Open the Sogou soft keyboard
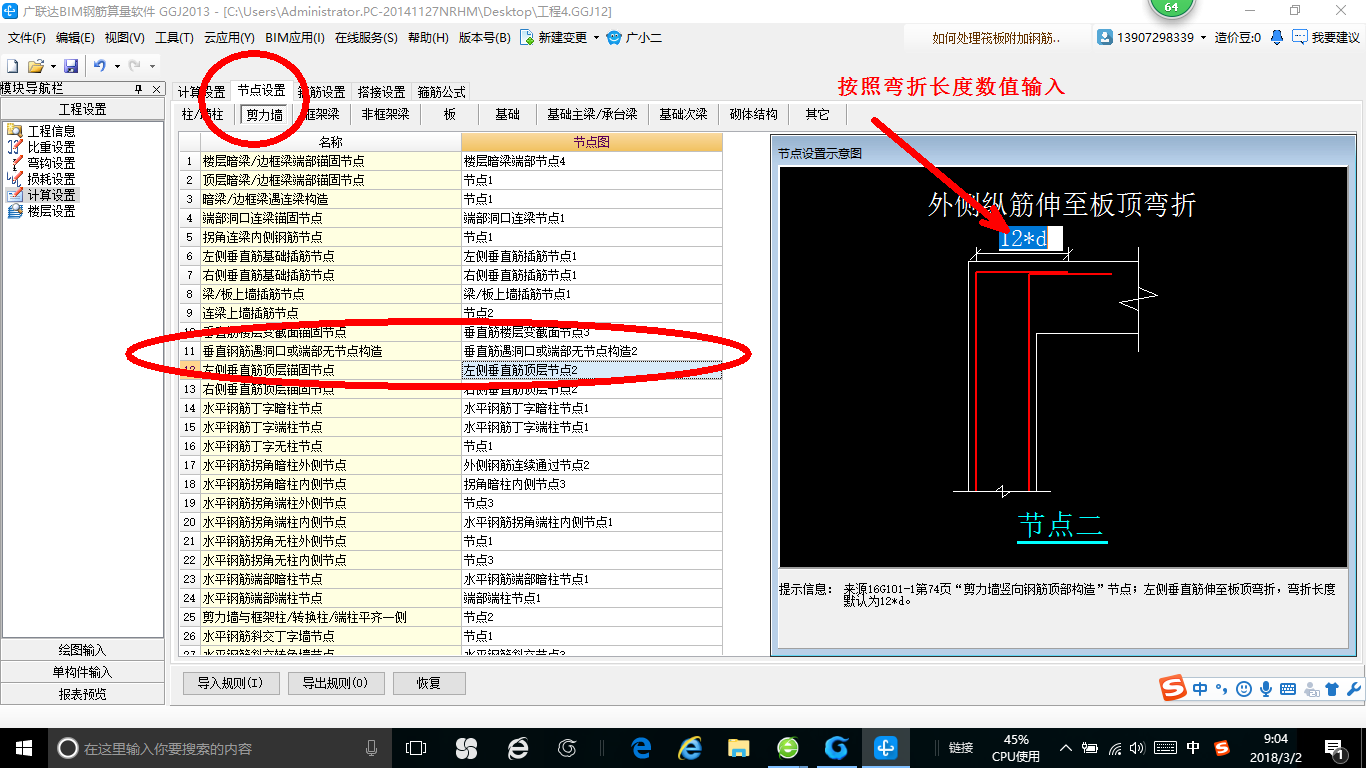This screenshot has width=1366, height=768. [x=1287, y=689]
